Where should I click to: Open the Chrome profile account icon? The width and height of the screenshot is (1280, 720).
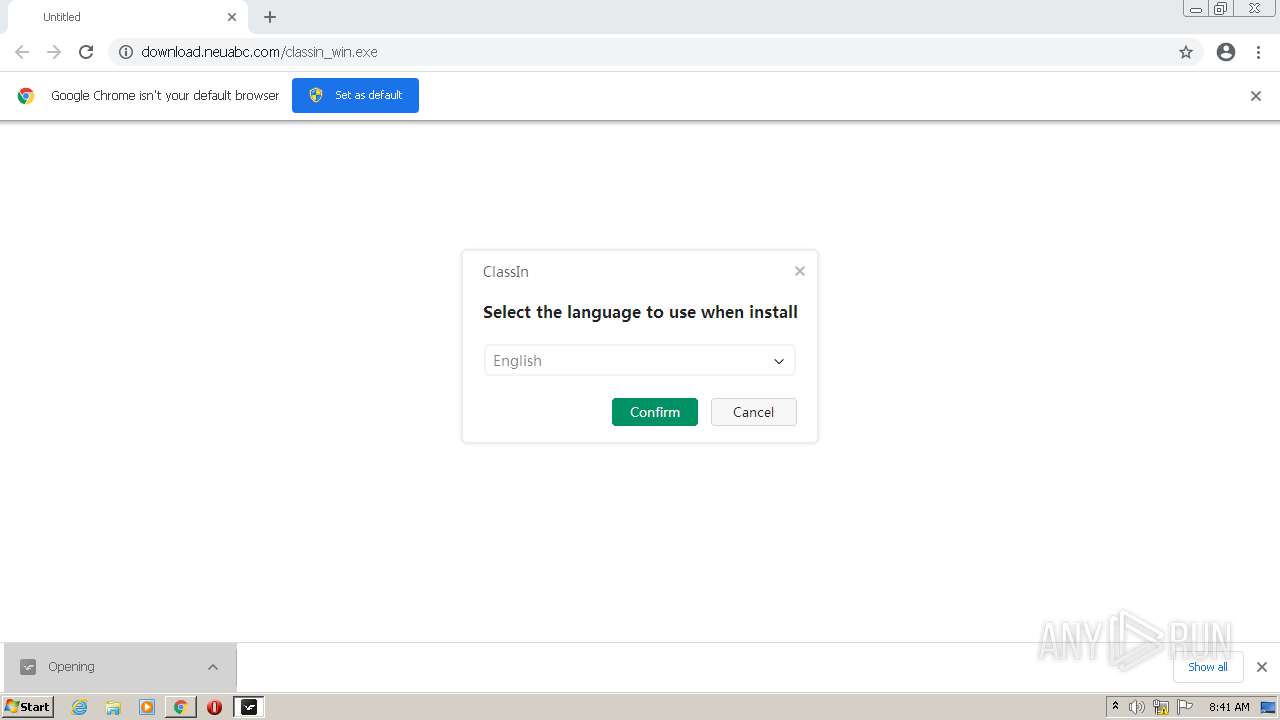coord(1226,52)
